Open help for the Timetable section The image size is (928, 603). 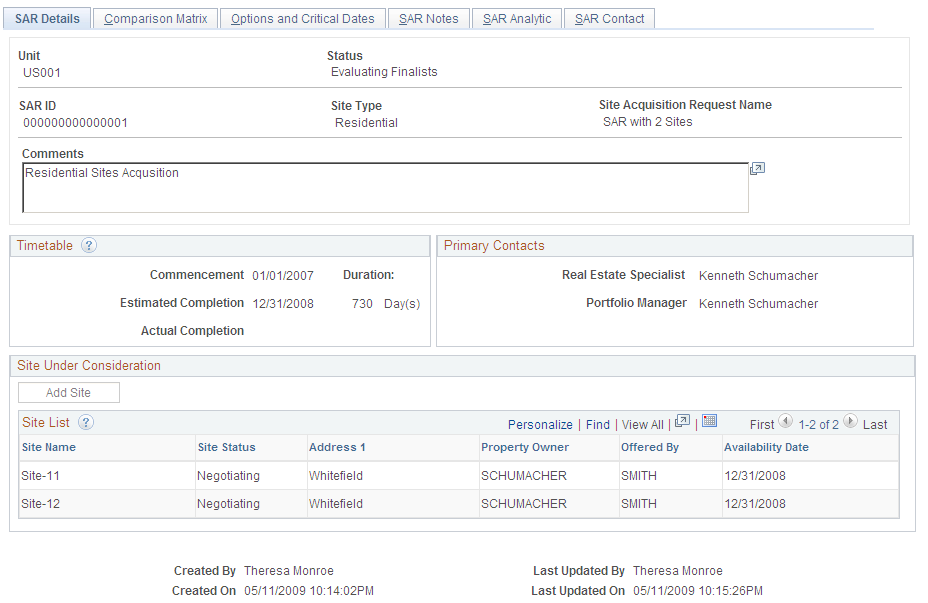coord(88,245)
